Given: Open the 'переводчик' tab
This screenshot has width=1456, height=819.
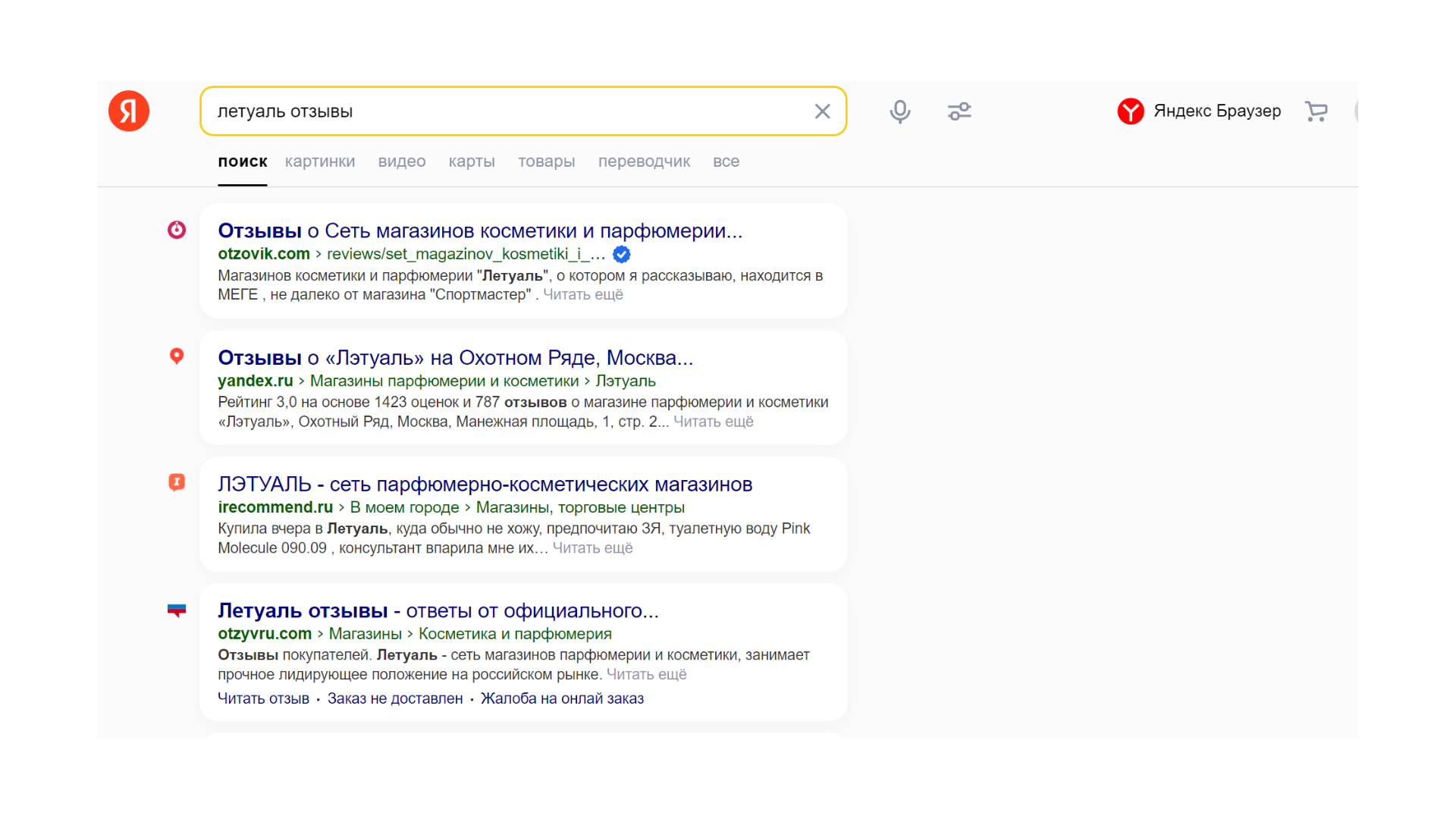Looking at the screenshot, I should pos(644,162).
